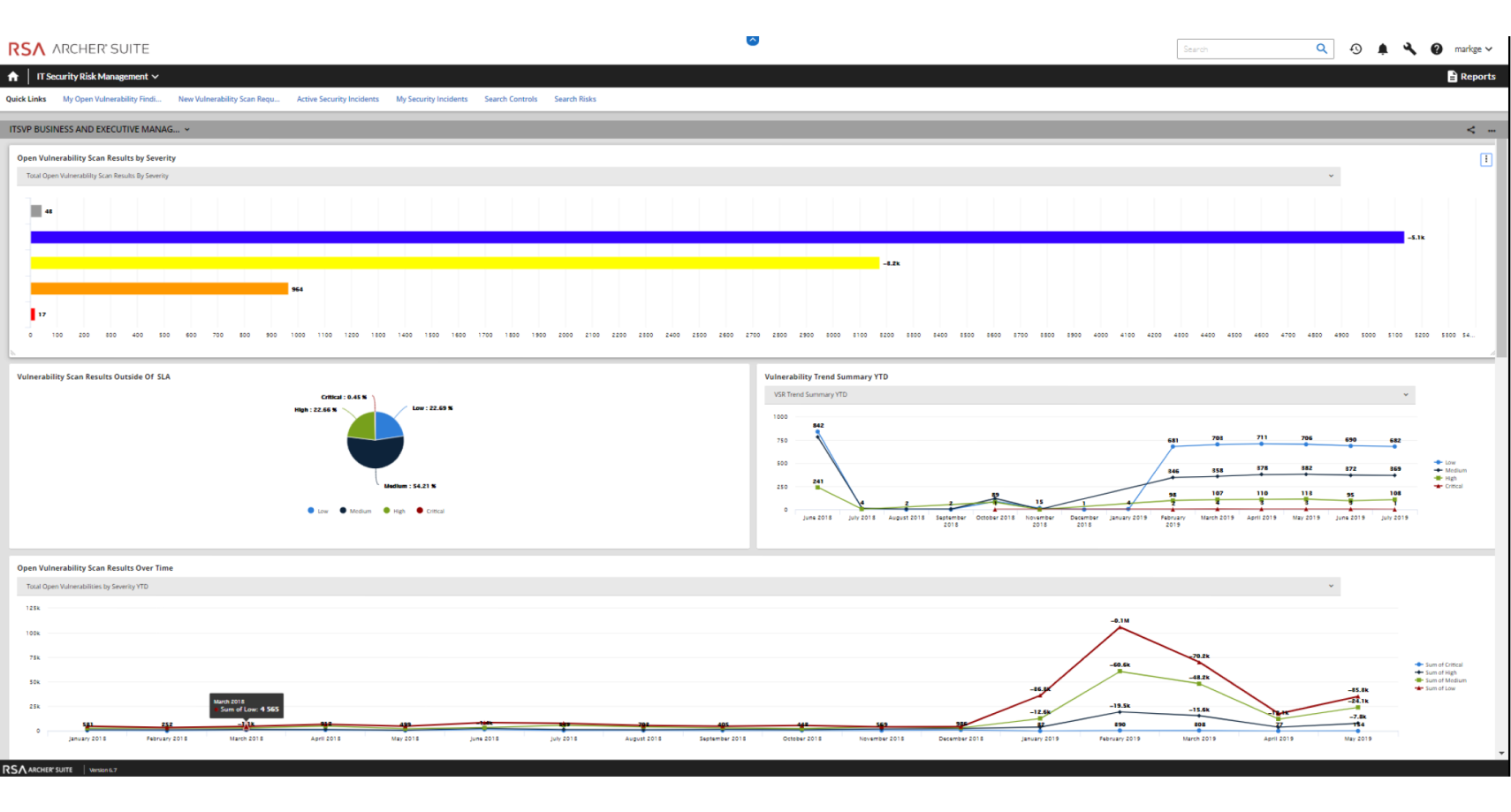Click Open Vulnerability Scan Results by Severity title
The image size is (1511, 812).
tap(96, 158)
